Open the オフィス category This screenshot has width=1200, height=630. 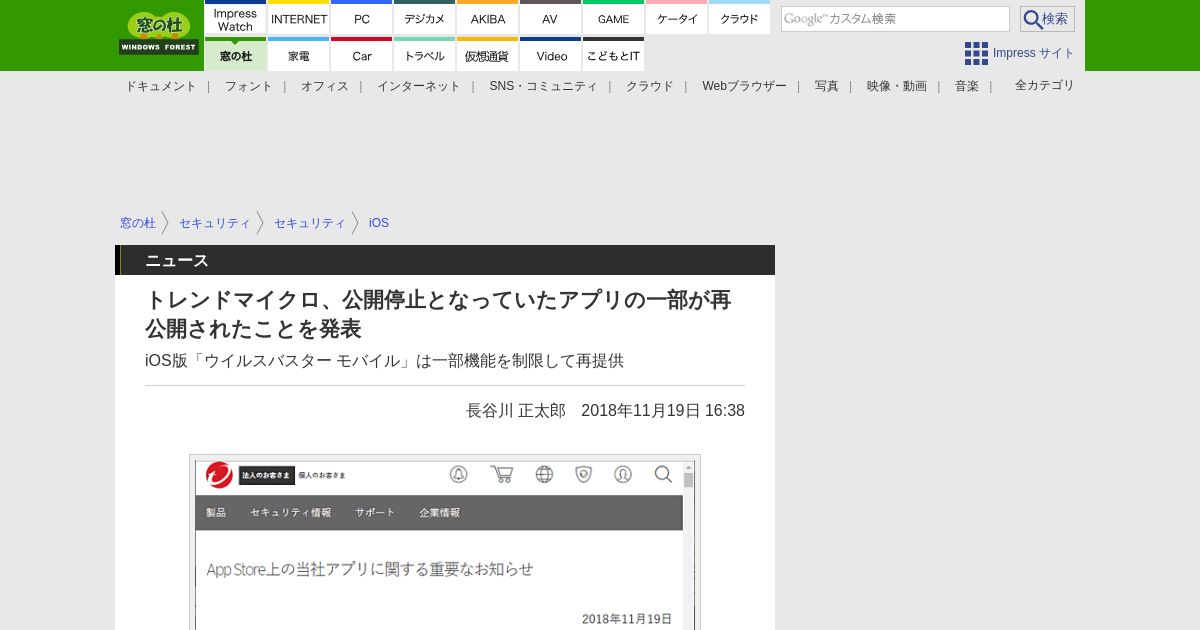point(325,86)
